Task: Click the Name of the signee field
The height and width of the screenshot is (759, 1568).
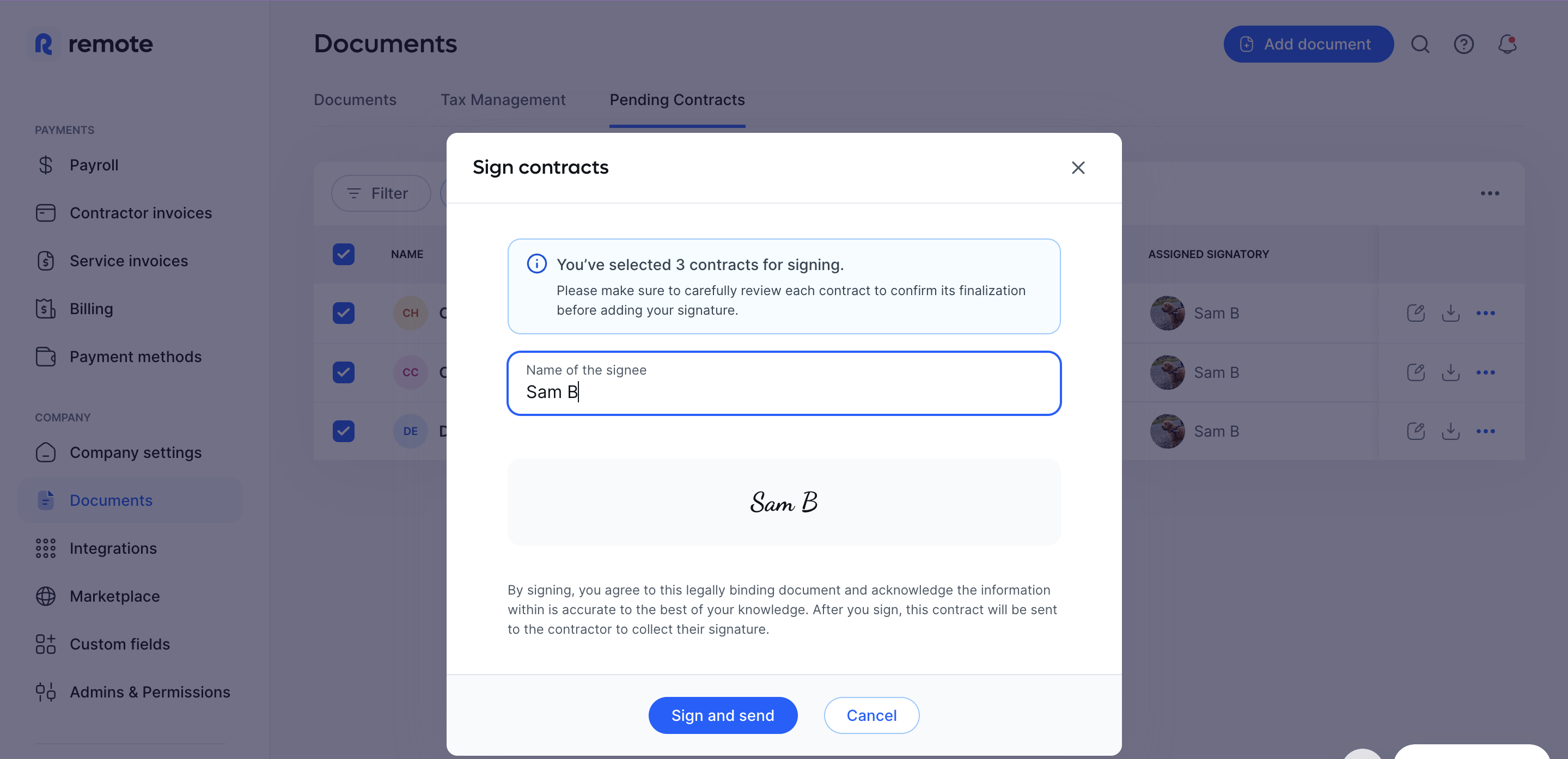Action: 783,383
